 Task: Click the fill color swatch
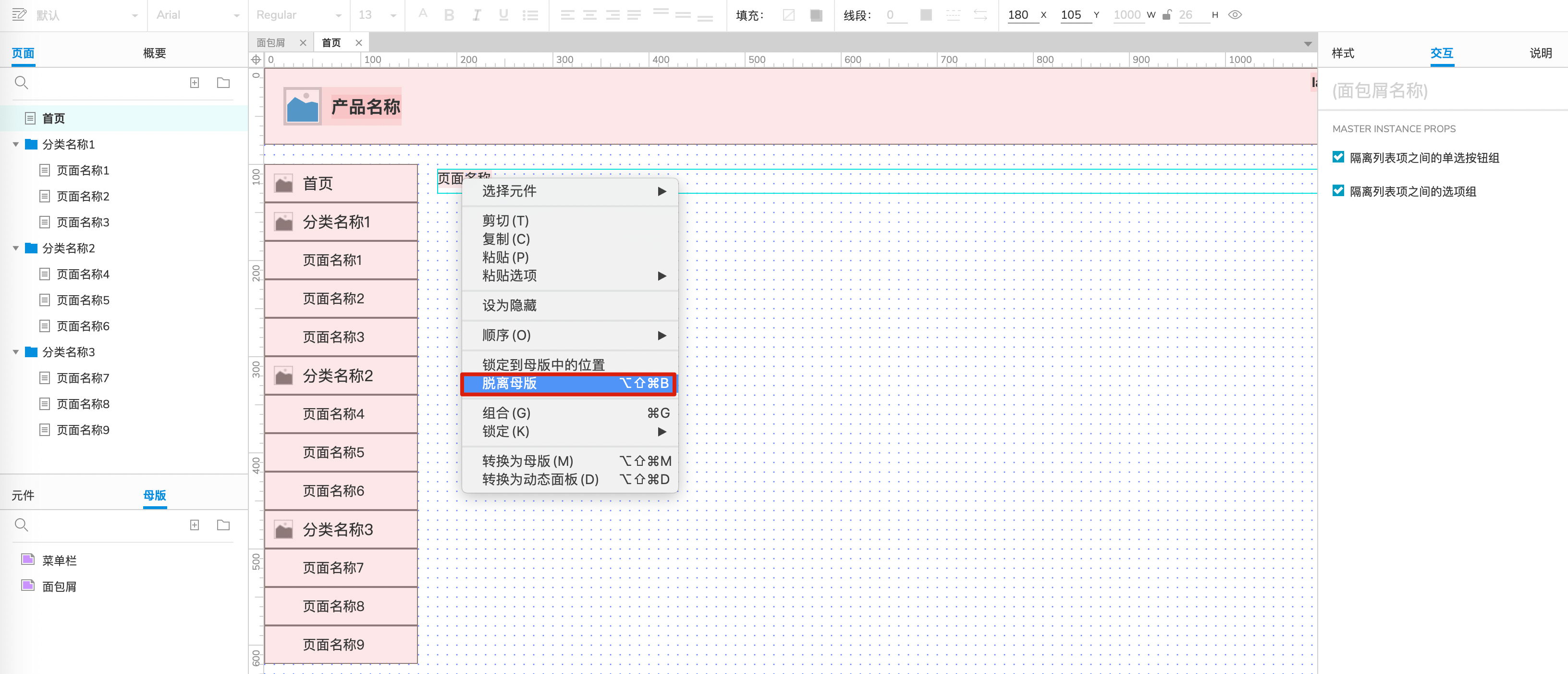coord(816,15)
